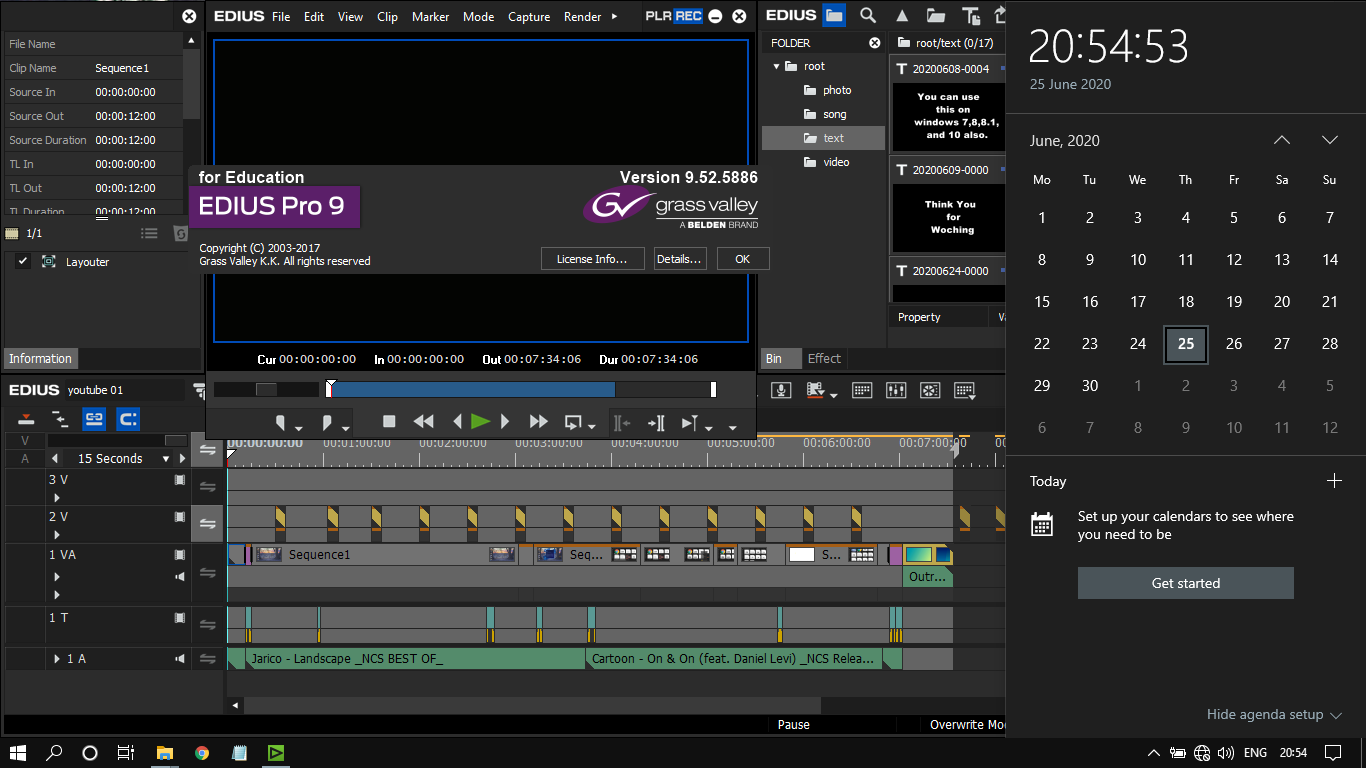The height and width of the screenshot is (768, 1366).
Task: Click the bin Search magnifier icon
Action: click(868, 16)
